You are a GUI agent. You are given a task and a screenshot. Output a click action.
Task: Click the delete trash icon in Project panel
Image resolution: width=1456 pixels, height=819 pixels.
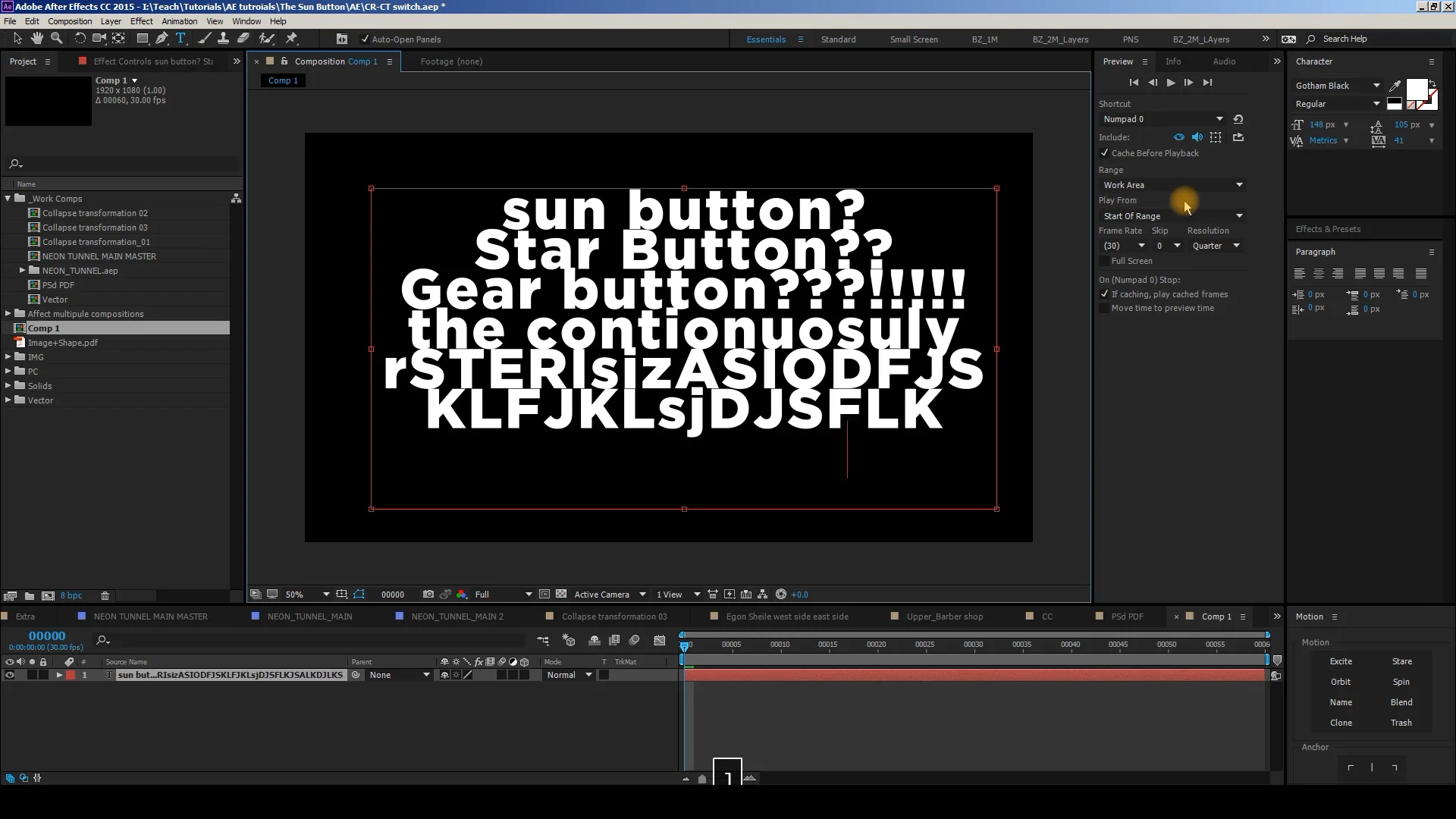click(105, 596)
